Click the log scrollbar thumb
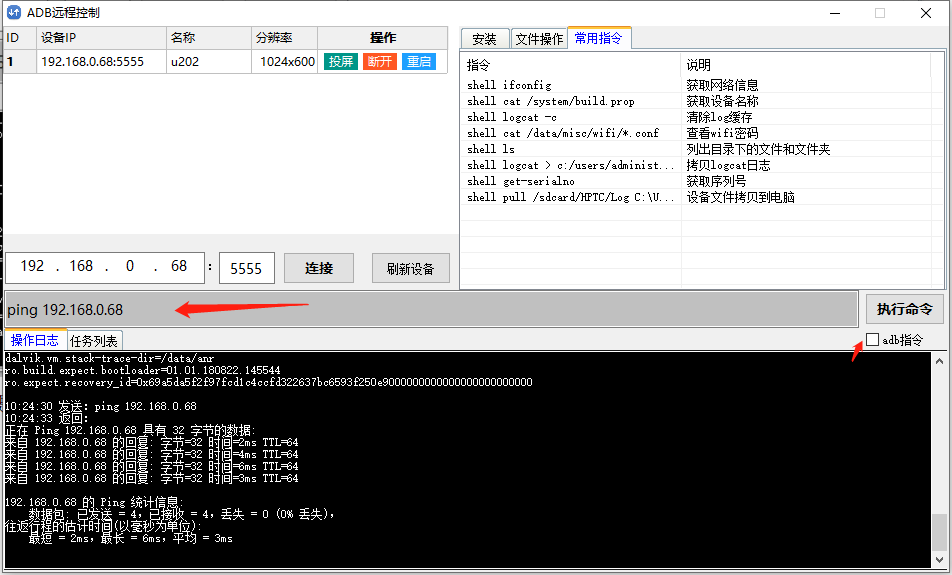 click(x=939, y=532)
